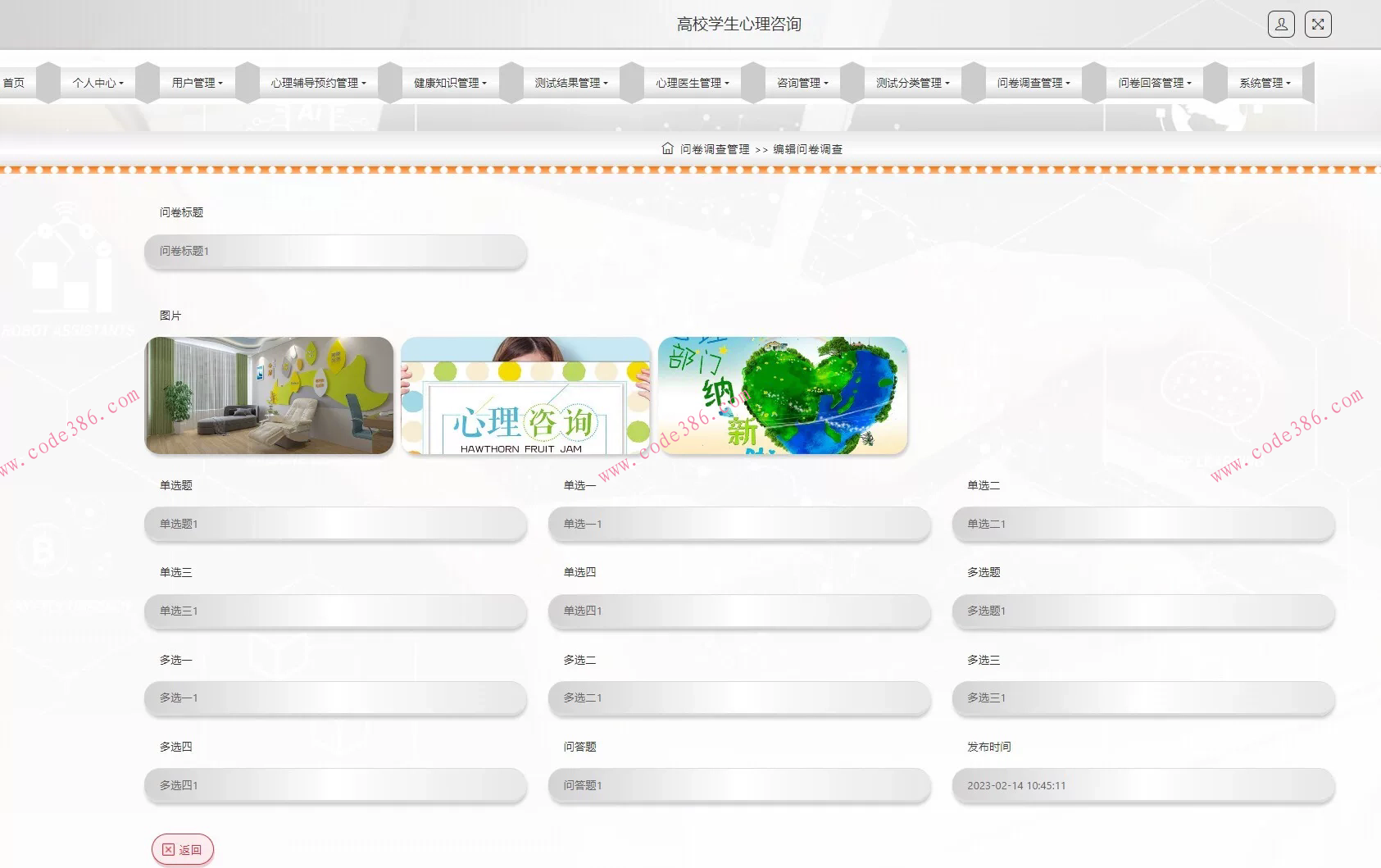Open the counseling room image thumbnail

coord(269,395)
